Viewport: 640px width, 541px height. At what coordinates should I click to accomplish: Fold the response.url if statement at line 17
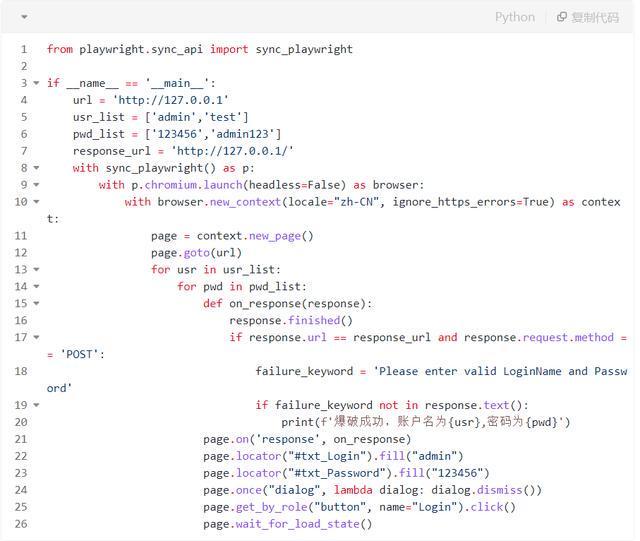pos(37,338)
